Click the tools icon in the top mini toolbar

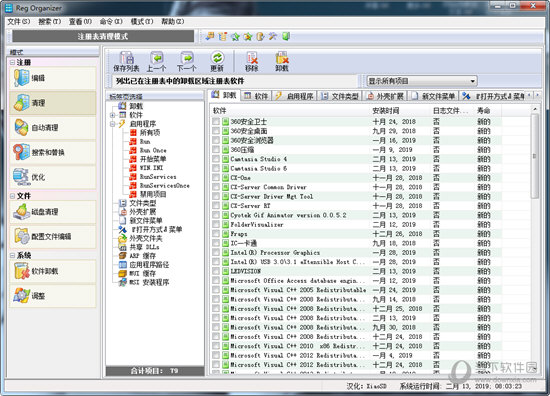(273, 36)
